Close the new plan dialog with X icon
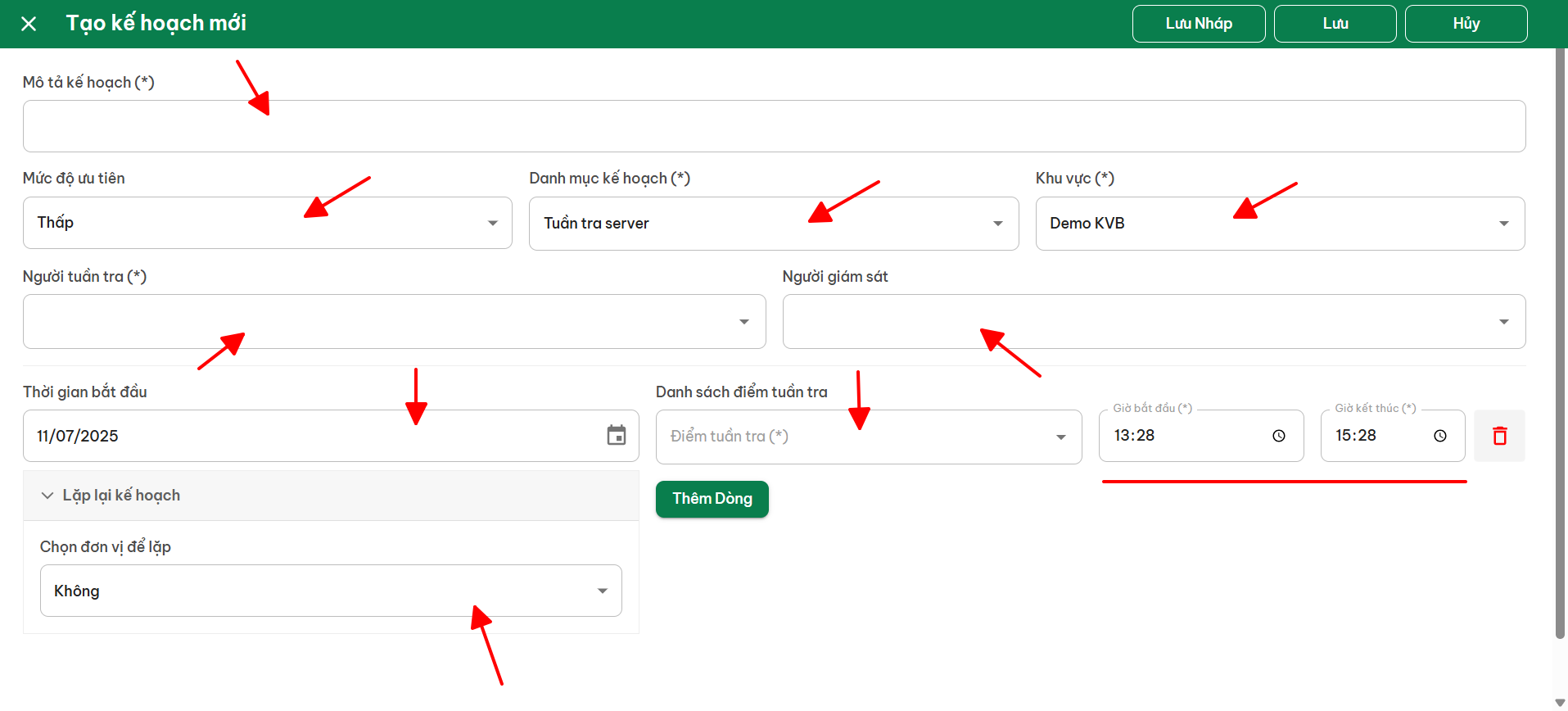Viewport: 1568px width, 711px height. click(29, 24)
